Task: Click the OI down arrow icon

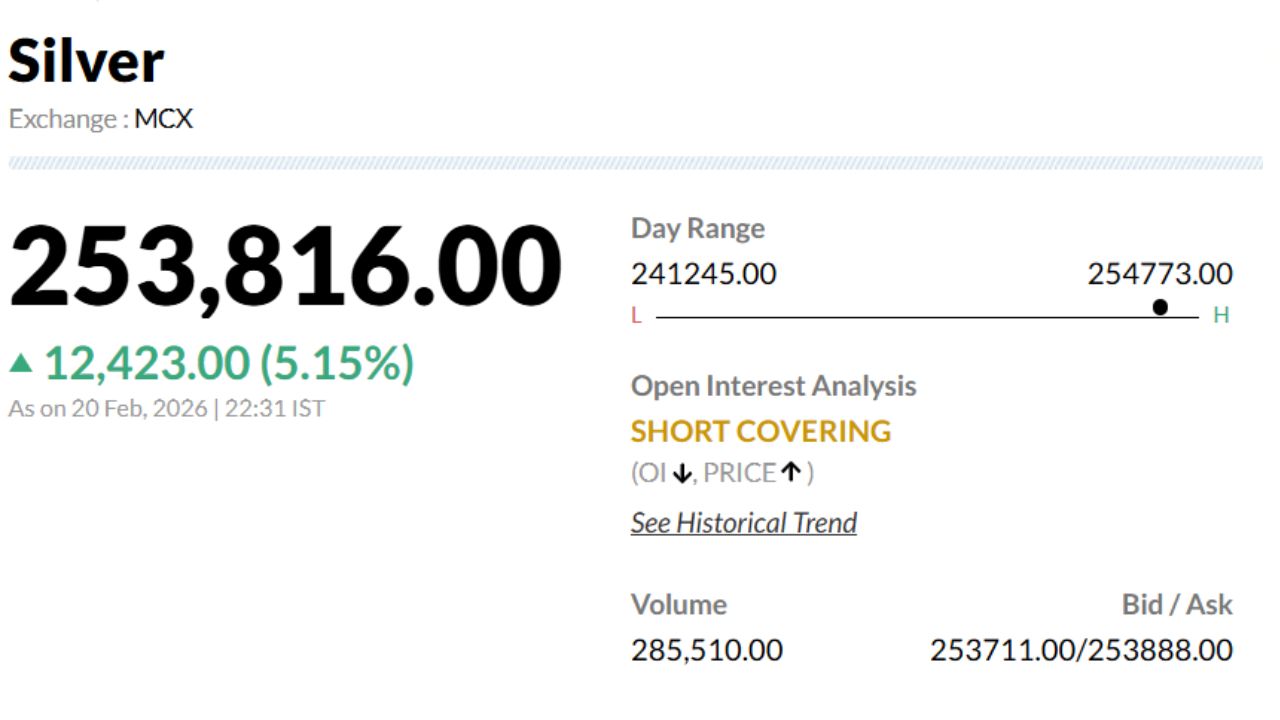Action: [681, 473]
